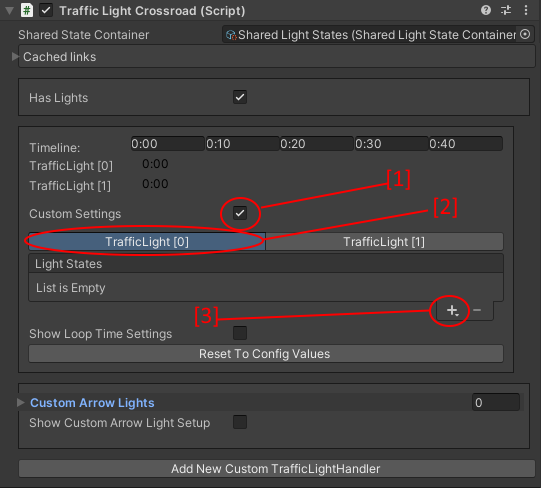The height and width of the screenshot is (488, 541).
Task: Remove Light States entry with minus button
Action: pyautogui.click(x=477, y=310)
